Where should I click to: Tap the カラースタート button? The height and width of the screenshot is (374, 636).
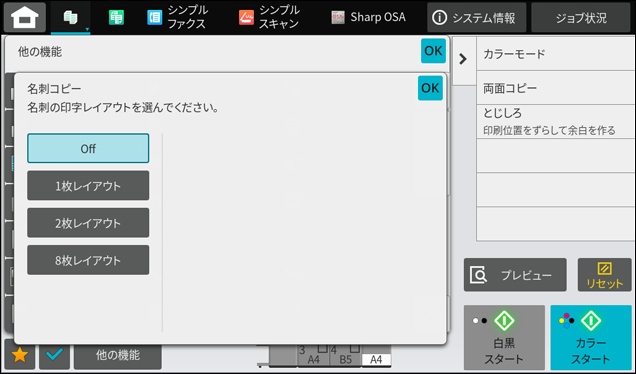coord(591,337)
